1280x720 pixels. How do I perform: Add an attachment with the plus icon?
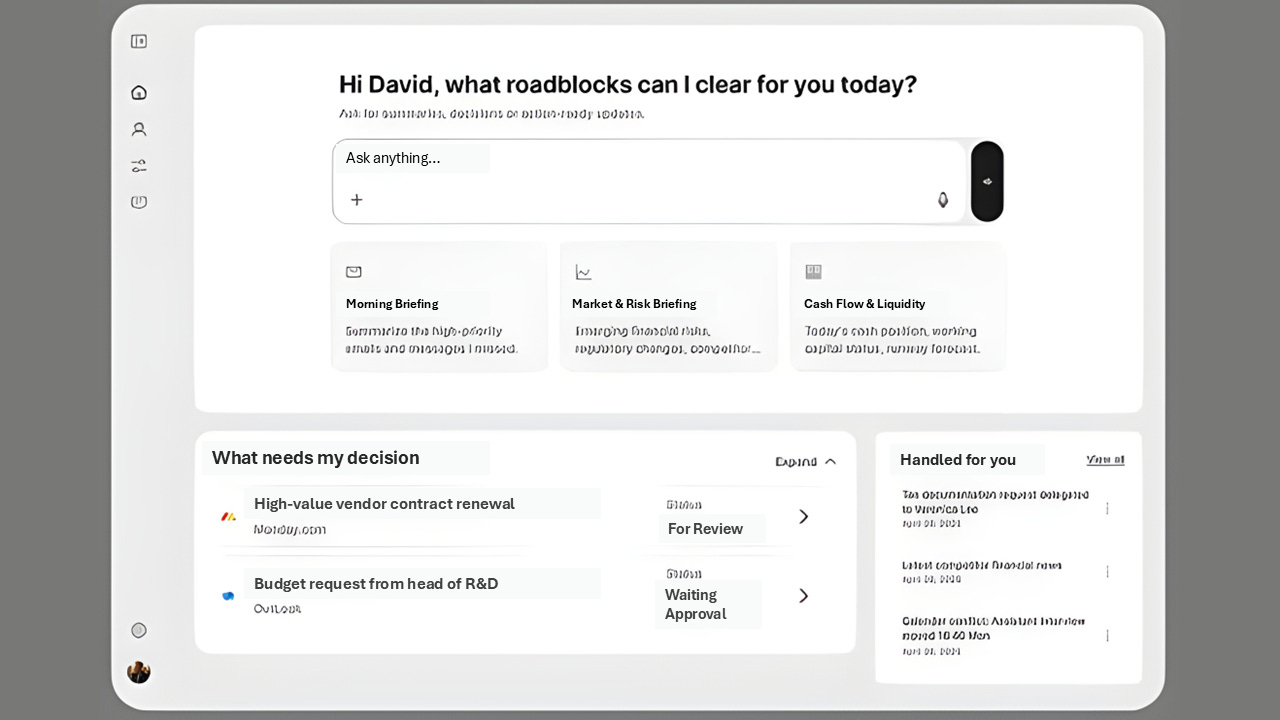click(356, 200)
